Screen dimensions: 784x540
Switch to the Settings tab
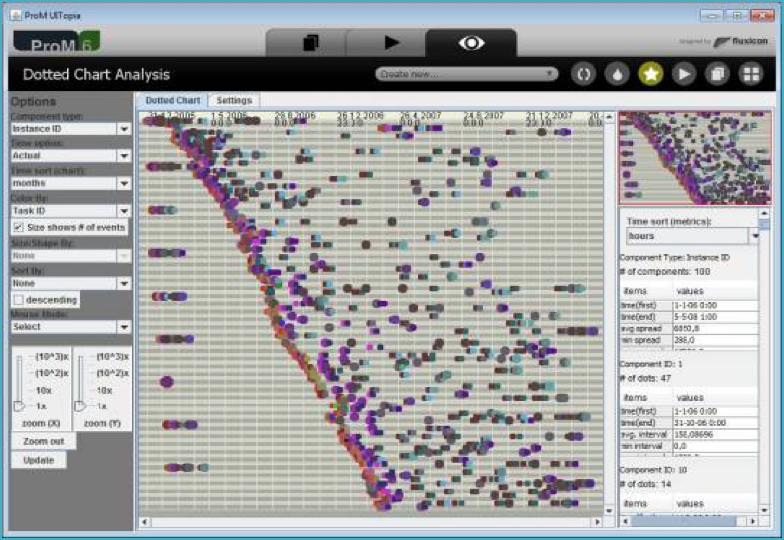[234, 100]
